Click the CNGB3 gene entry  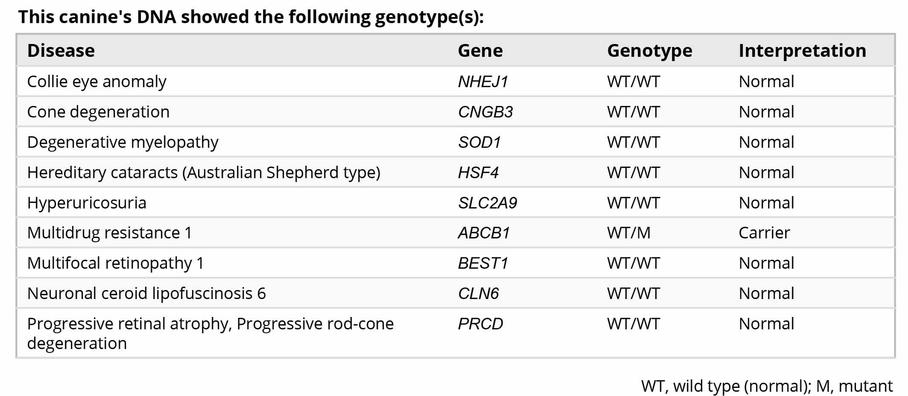coord(485,112)
